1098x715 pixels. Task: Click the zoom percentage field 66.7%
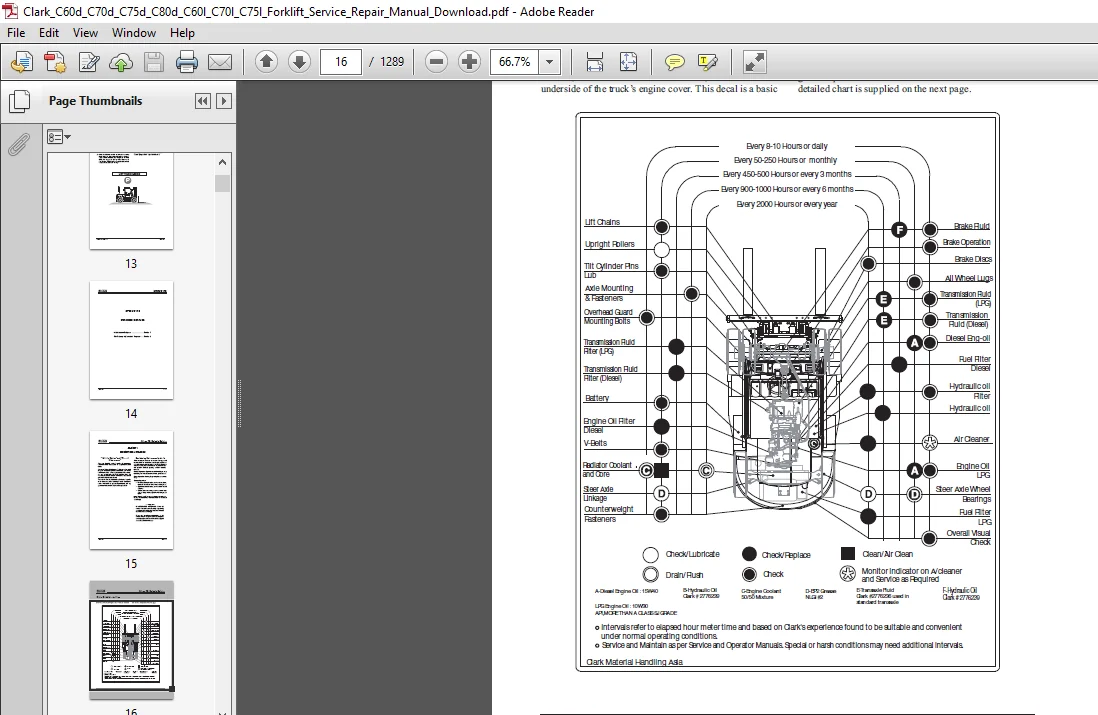click(515, 62)
